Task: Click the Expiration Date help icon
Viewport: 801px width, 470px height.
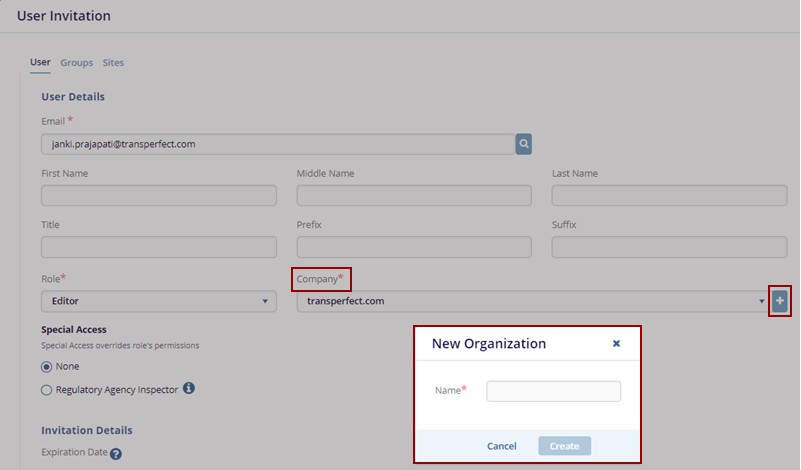Action: pos(116,454)
